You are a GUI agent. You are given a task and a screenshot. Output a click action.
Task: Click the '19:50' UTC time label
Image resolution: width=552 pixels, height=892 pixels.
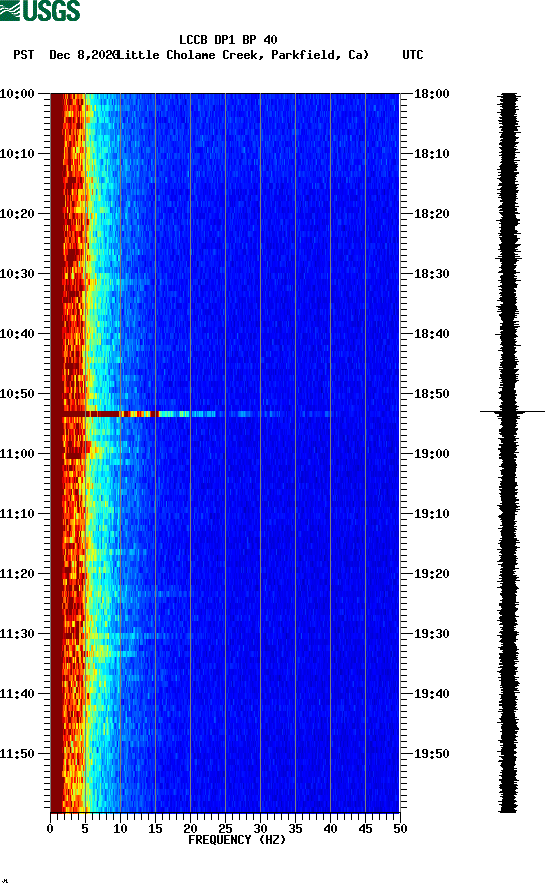(432, 754)
